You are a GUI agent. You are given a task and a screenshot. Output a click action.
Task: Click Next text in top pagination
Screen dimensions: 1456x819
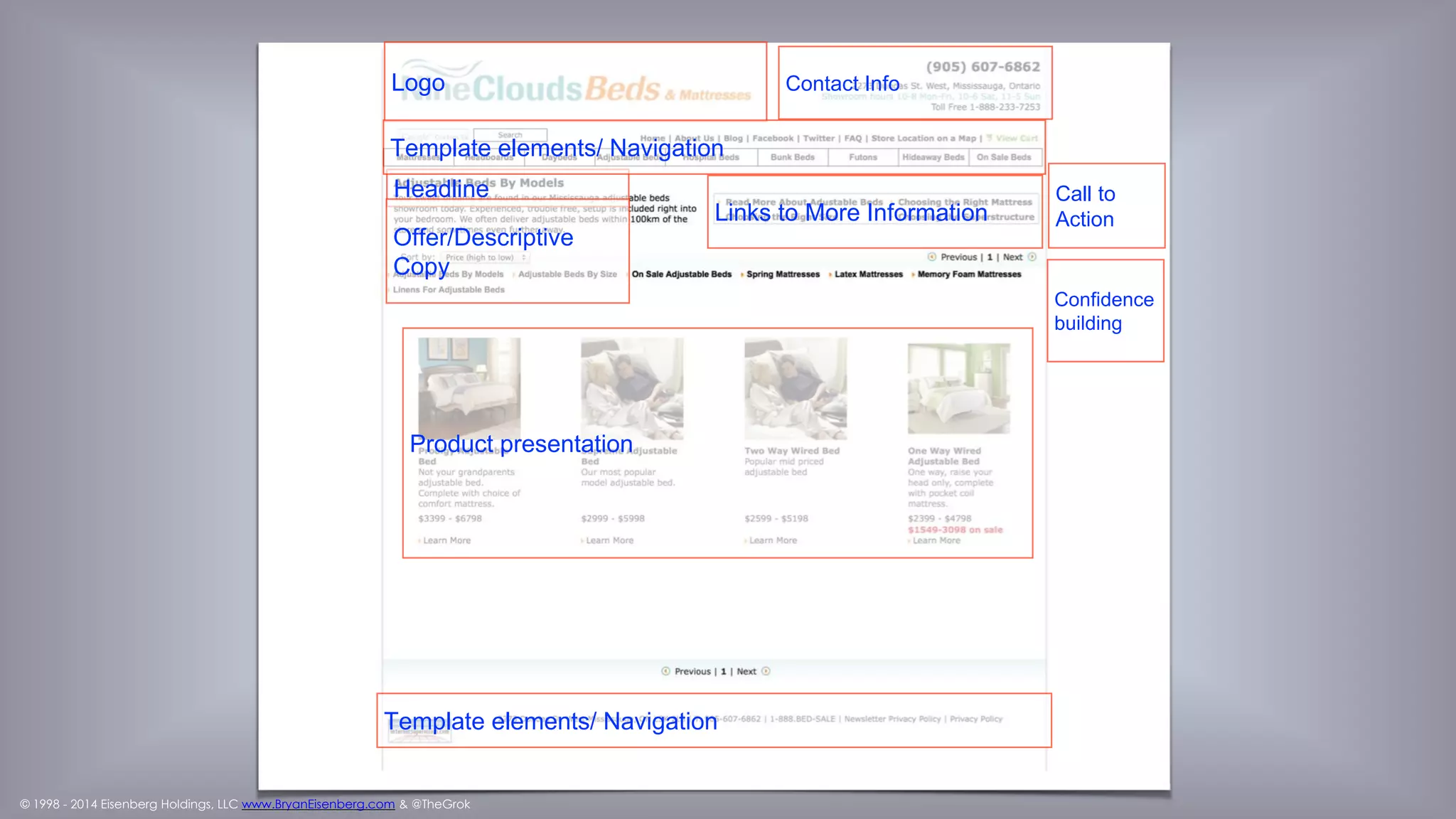(1012, 257)
